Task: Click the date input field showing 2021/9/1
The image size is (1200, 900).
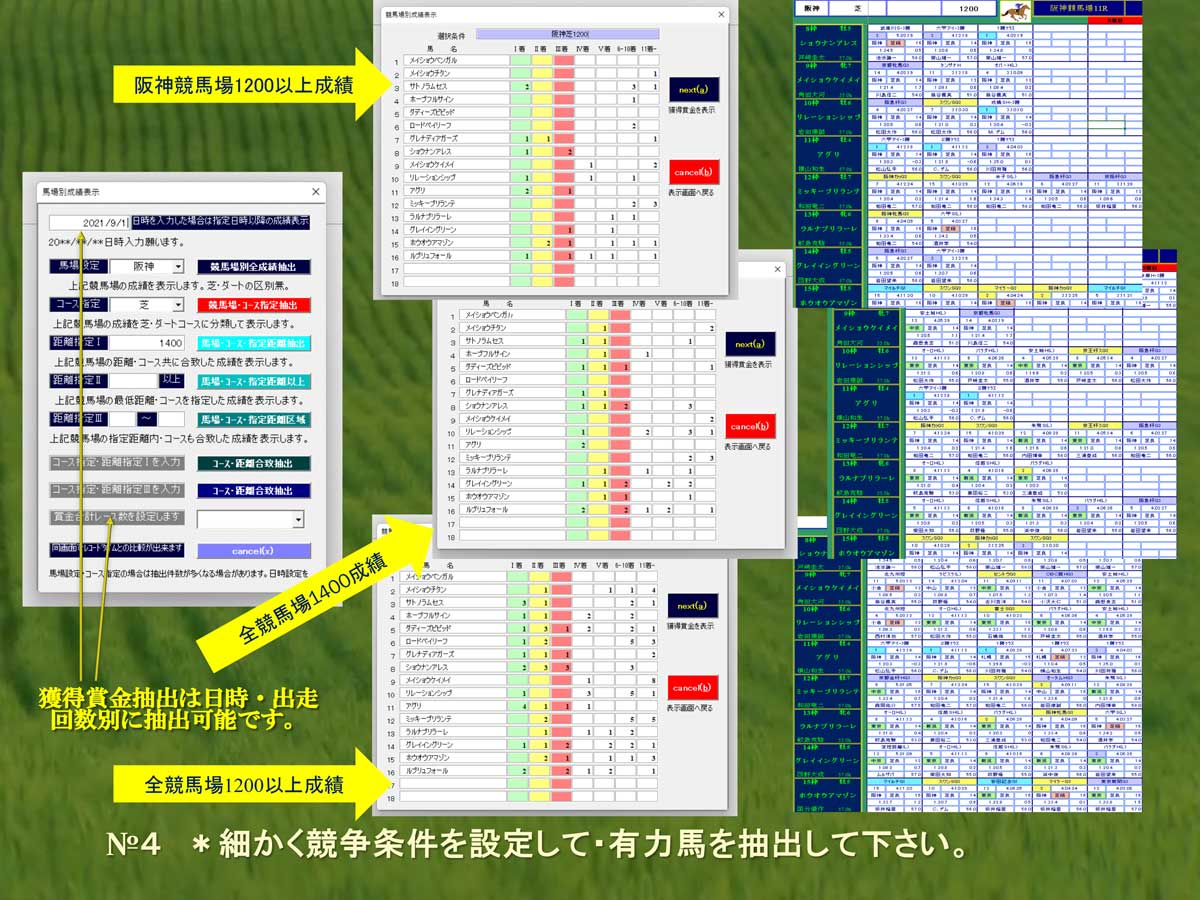Action: (89, 222)
